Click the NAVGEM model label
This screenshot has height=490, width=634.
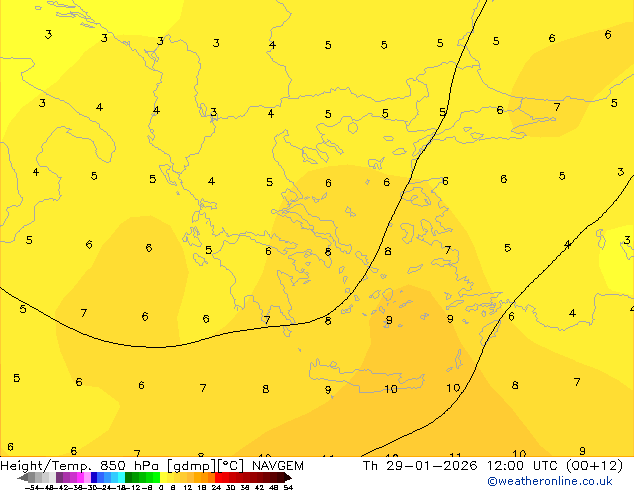click(x=278, y=466)
